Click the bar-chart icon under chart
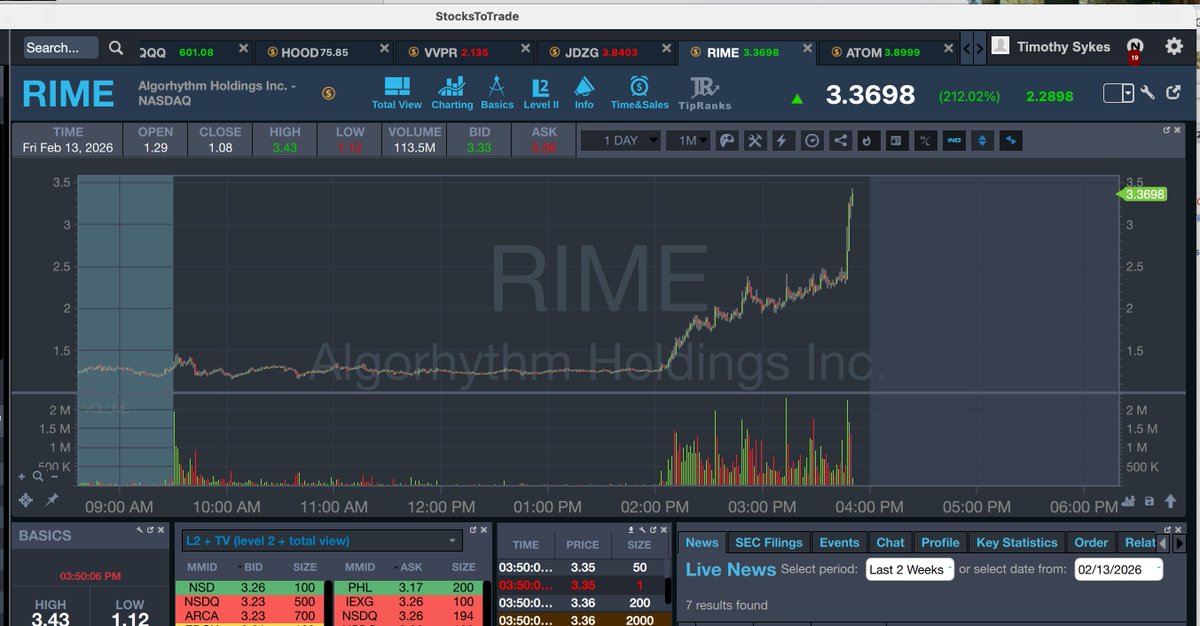Screen dimensions: 1200x626 1129,501
